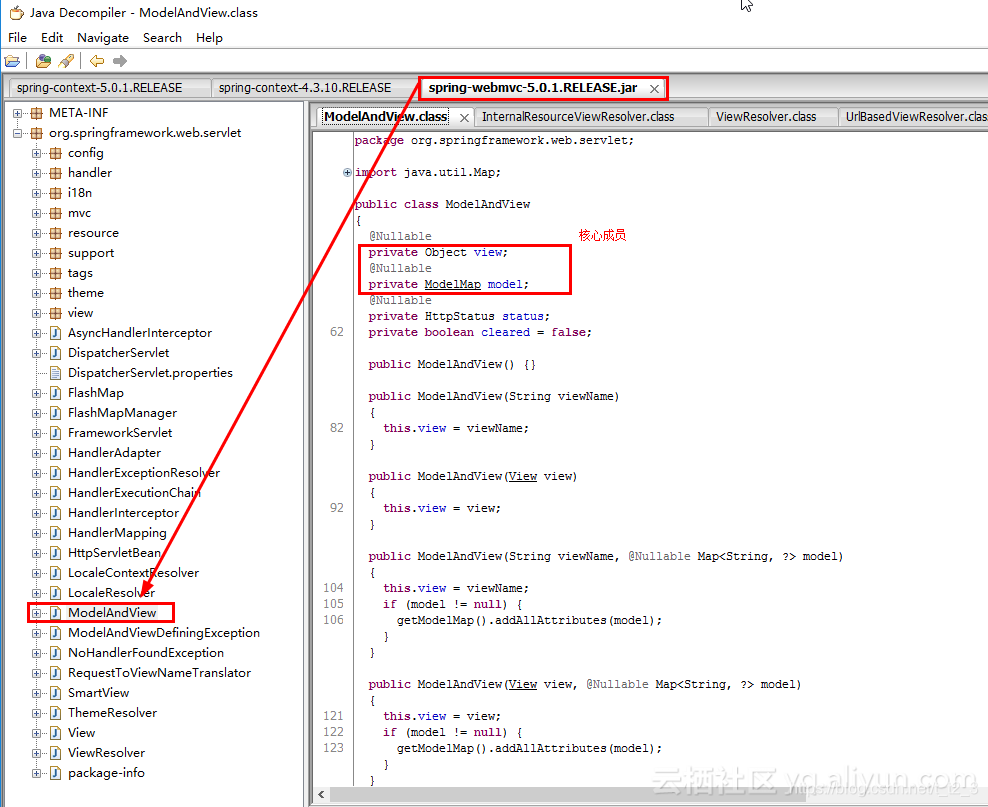Select RequestToViewNameTranslator in the tree
Viewport: 988px width, 807px height.
point(159,673)
